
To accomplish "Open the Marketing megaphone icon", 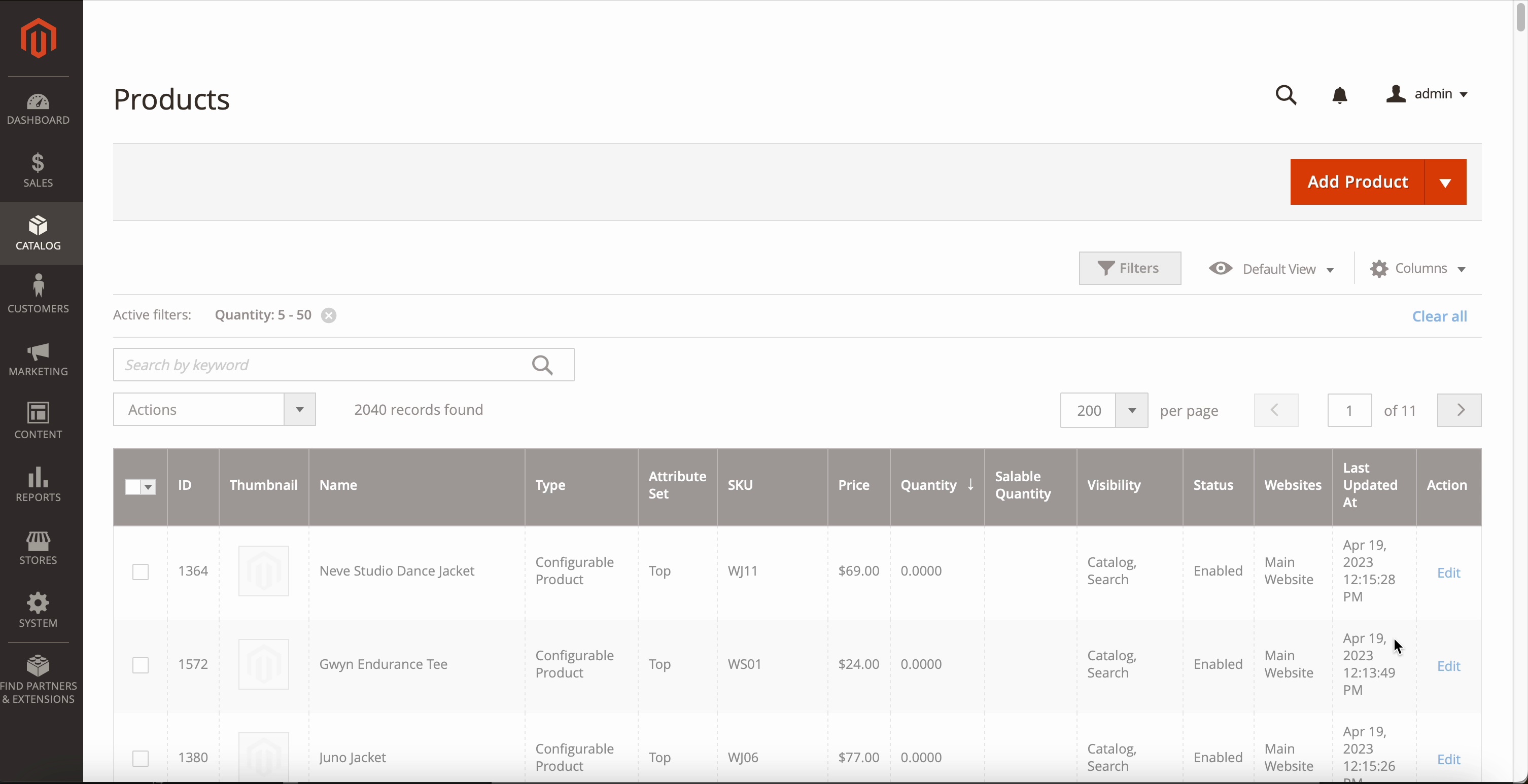I will click(x=38, y=359).
